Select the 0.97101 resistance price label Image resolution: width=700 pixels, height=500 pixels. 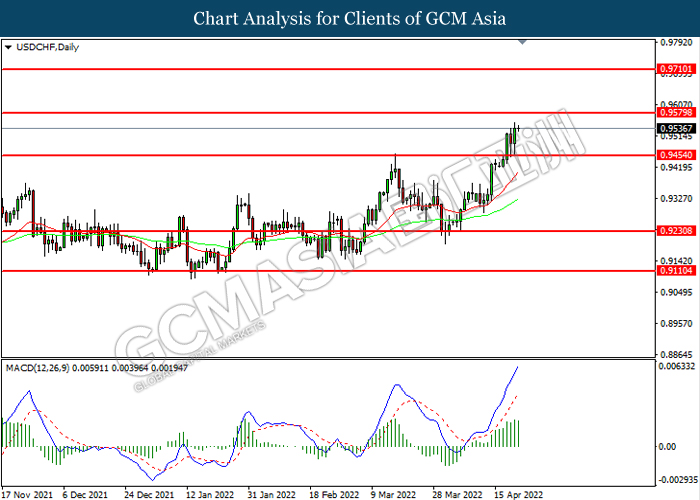(x=676, y=69)
